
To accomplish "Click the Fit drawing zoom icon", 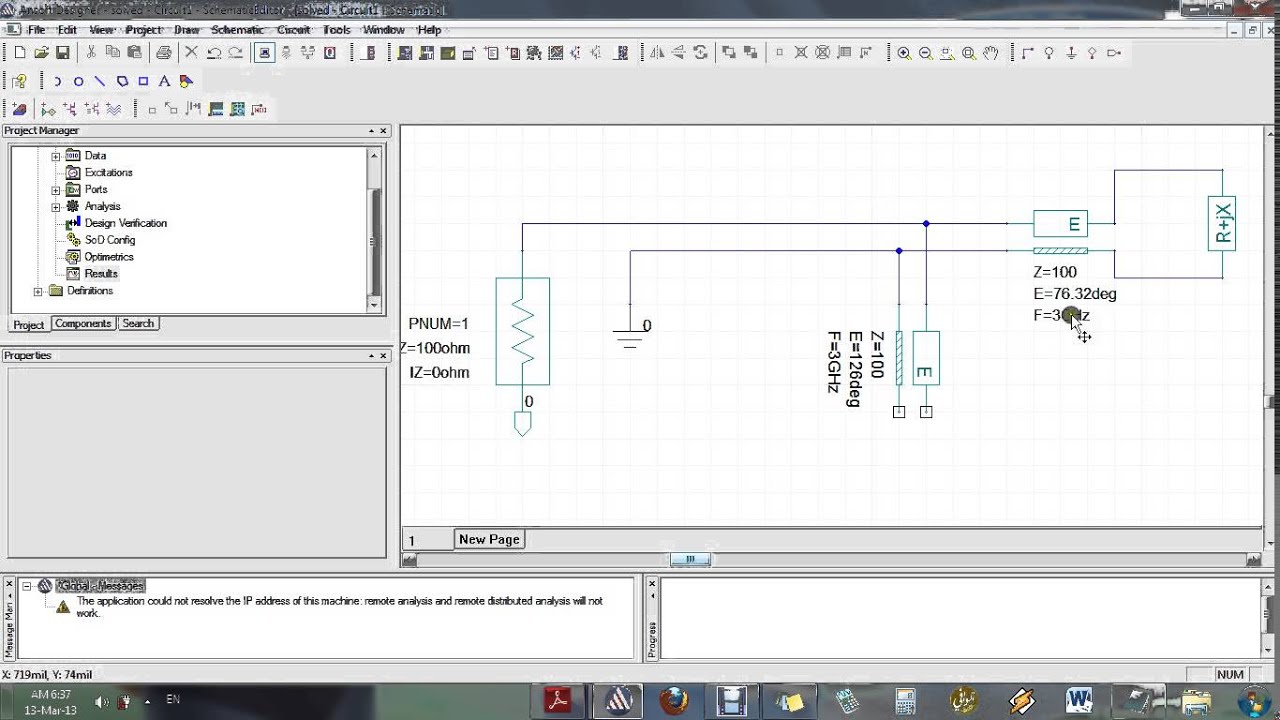I will click(x=969, y=53).
